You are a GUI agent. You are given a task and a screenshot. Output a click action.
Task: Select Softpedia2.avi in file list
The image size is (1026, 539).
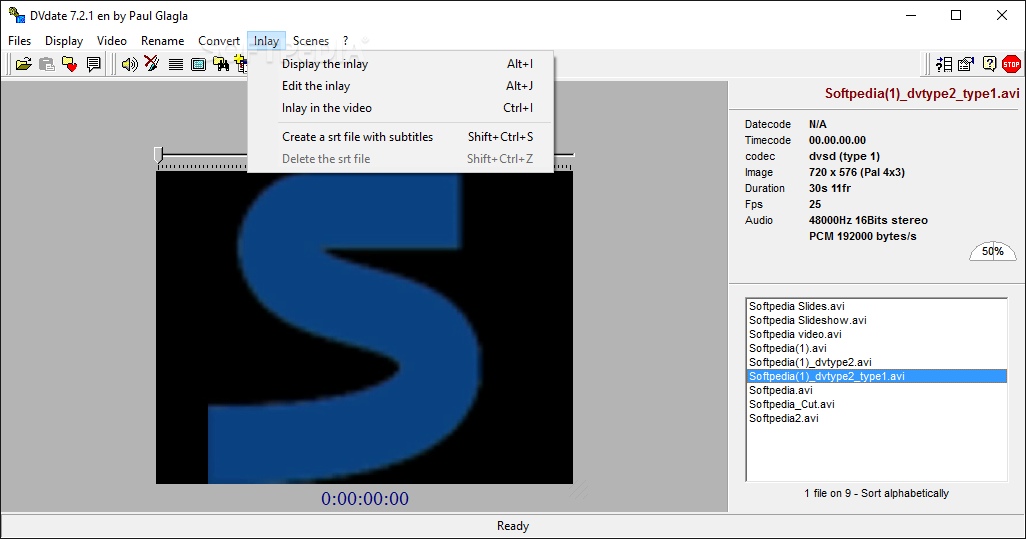pos(876,419)
